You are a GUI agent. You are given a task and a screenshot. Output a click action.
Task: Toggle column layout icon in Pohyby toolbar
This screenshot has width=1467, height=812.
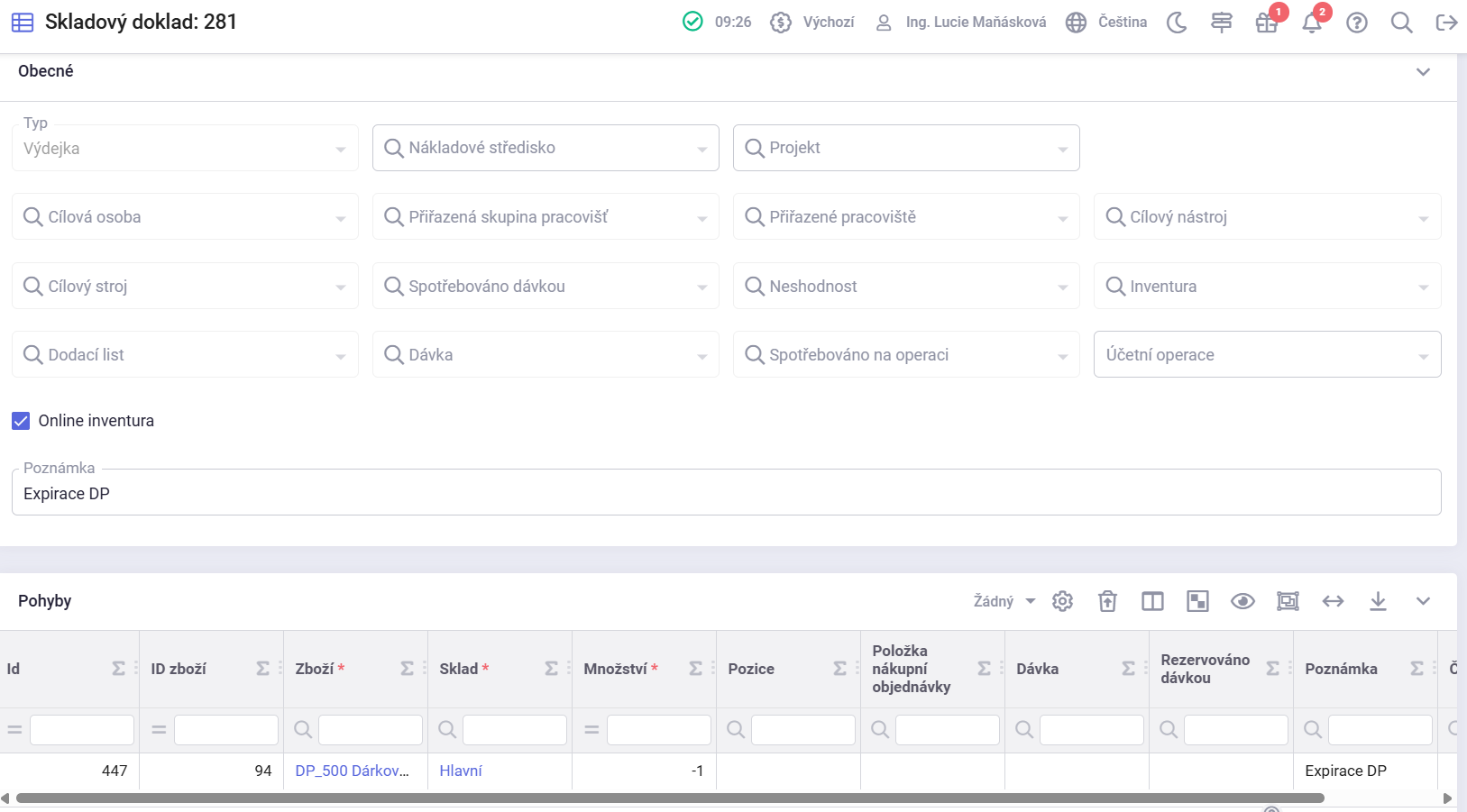point(1152,601)
